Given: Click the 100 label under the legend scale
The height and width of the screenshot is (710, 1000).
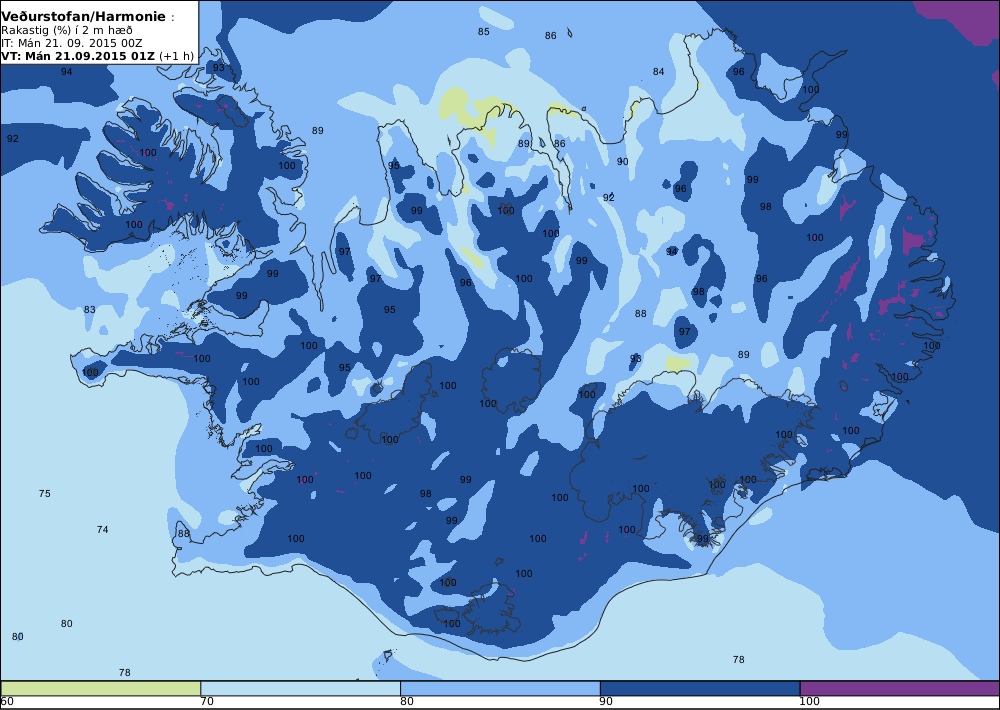Looking at the screenshot, I should pos(810,702).
